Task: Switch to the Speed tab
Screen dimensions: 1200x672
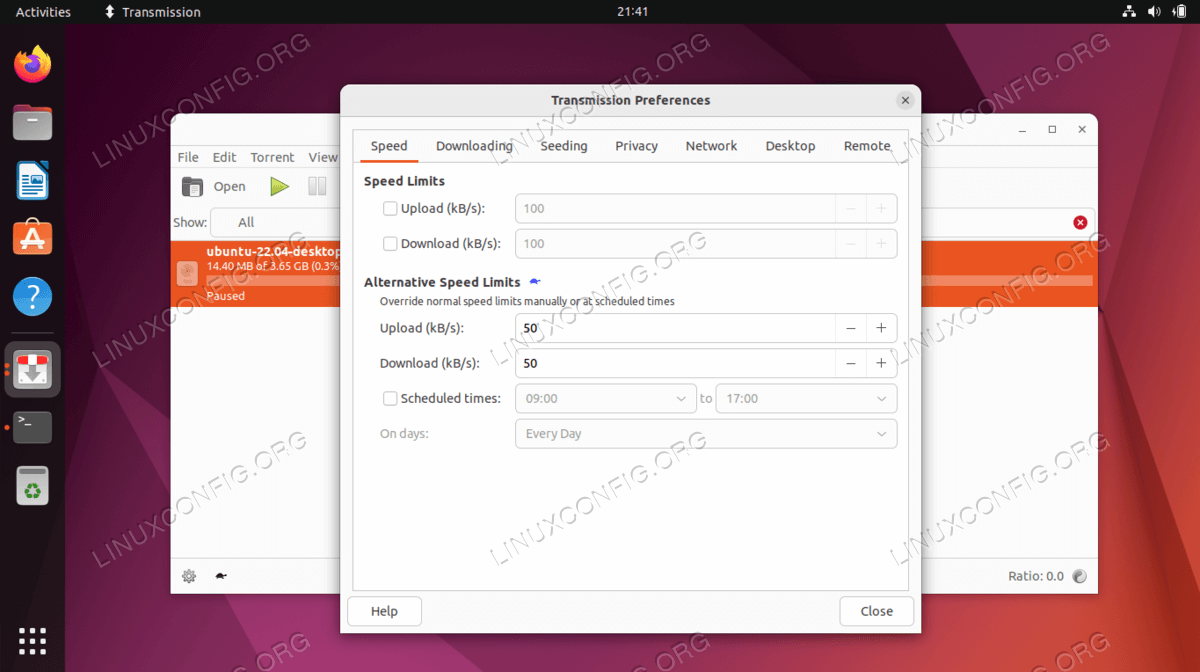Action: coord(389,146)
